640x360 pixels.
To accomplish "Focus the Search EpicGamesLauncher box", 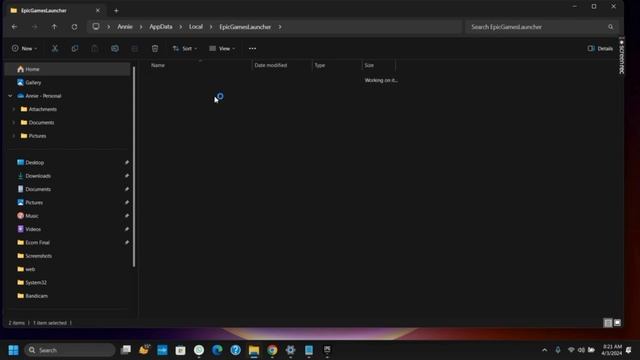I will click(x=541, y=27).
